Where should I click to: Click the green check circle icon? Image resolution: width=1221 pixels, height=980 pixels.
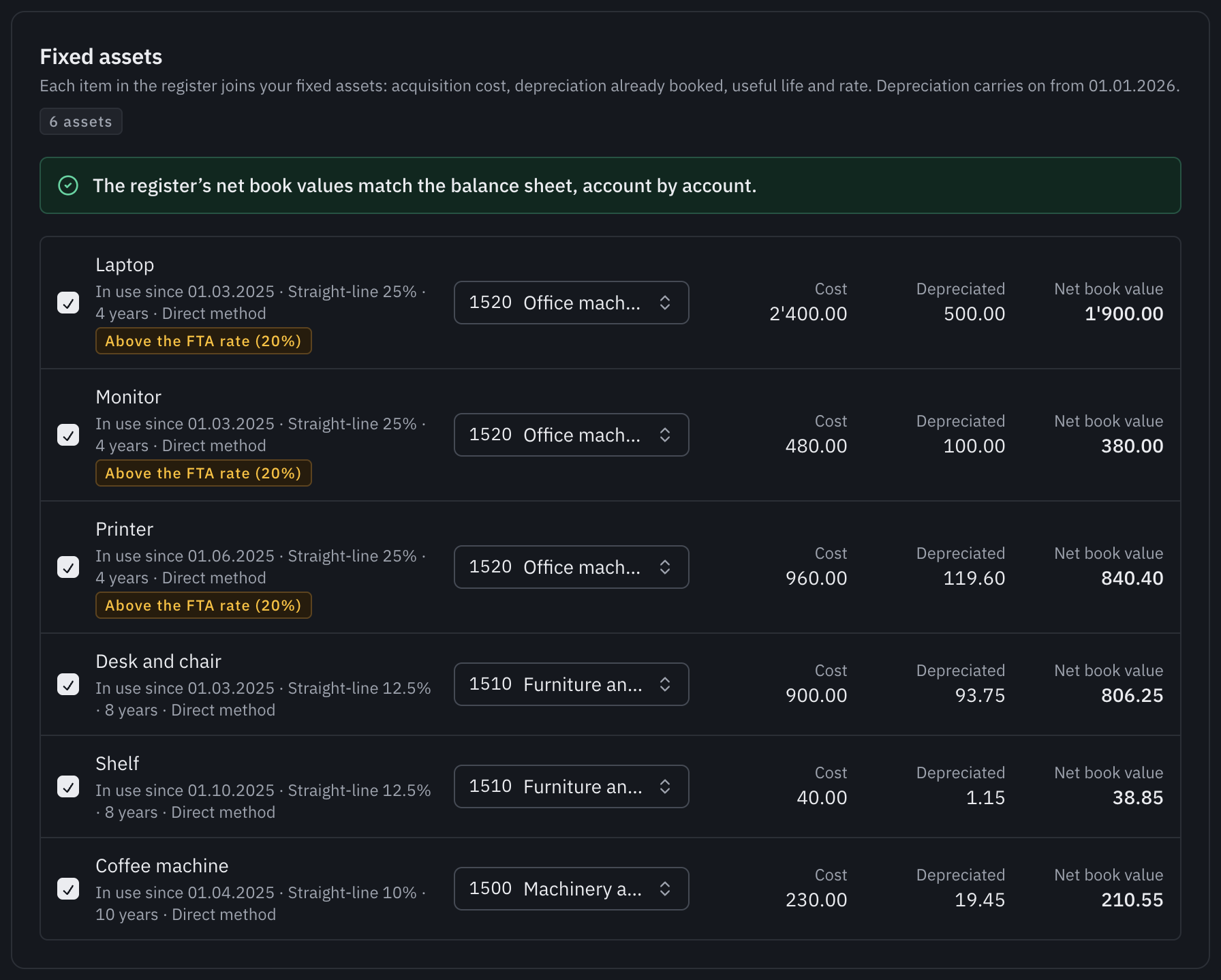[68, 185]
